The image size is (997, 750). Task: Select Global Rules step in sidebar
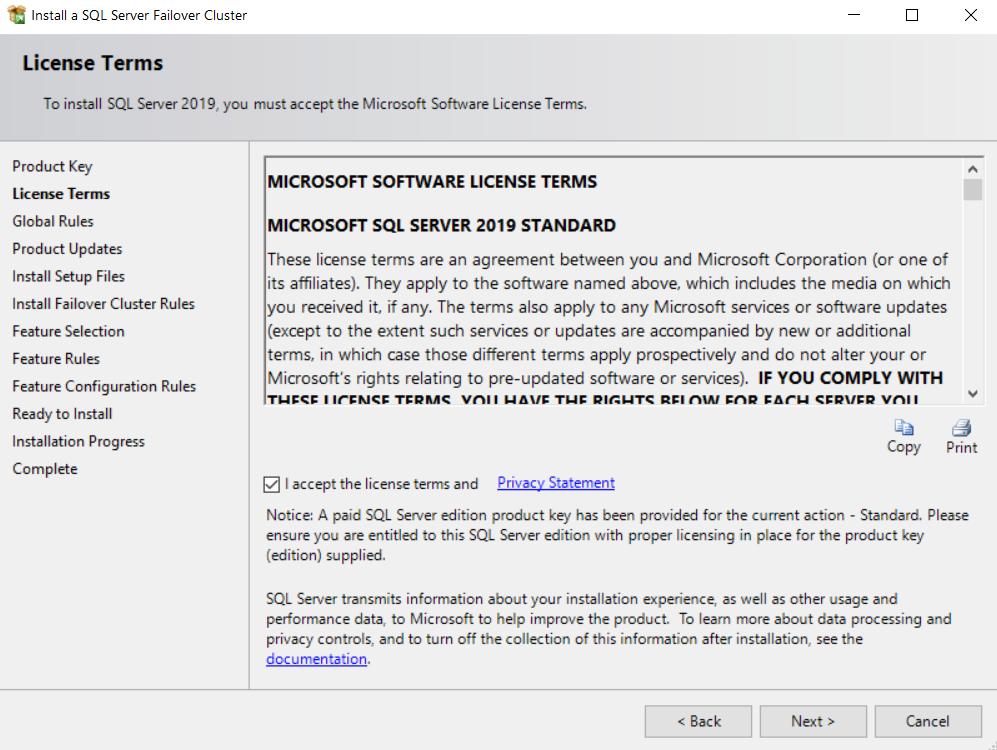(53, 221)
